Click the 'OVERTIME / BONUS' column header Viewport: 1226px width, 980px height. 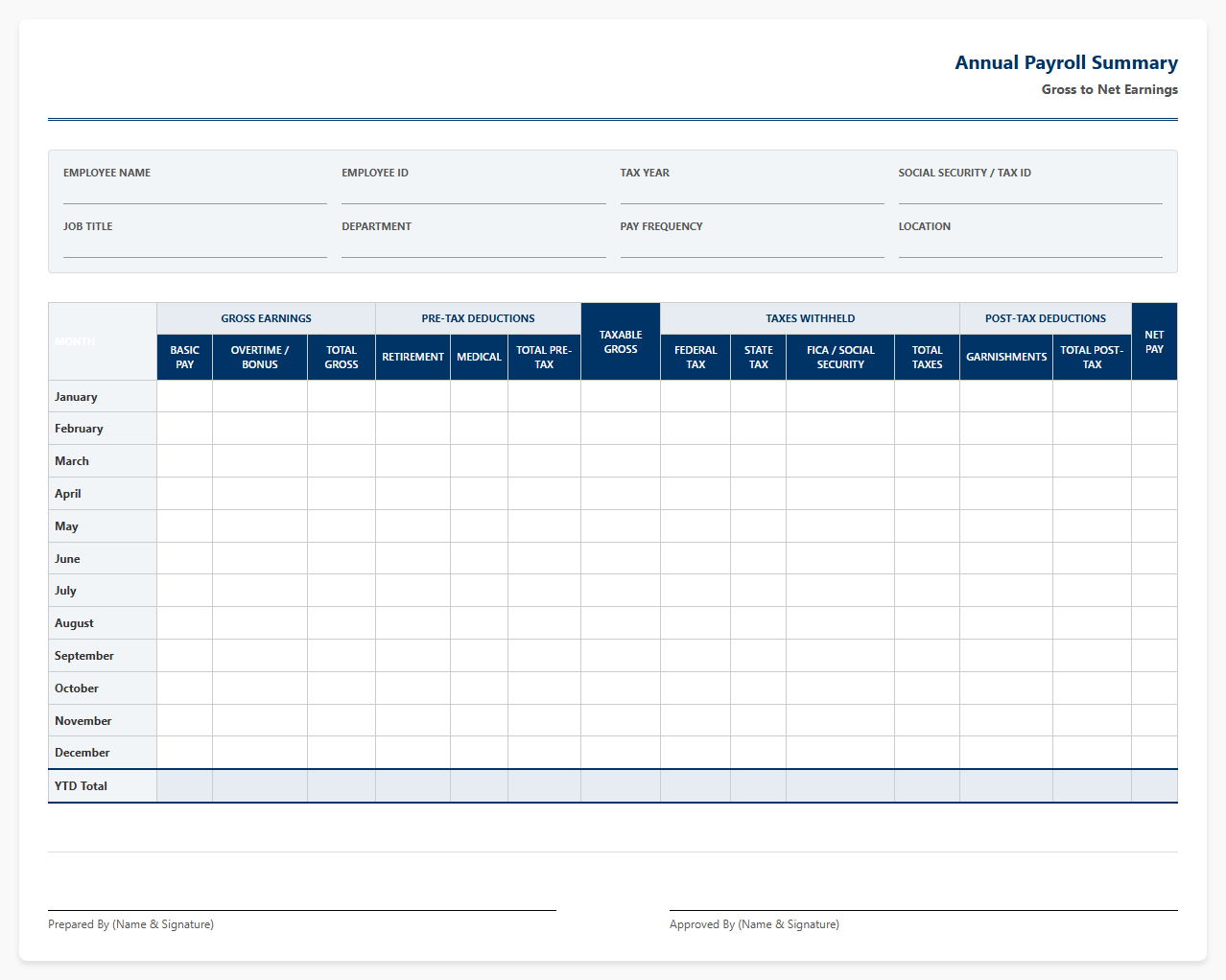[260, 357]
